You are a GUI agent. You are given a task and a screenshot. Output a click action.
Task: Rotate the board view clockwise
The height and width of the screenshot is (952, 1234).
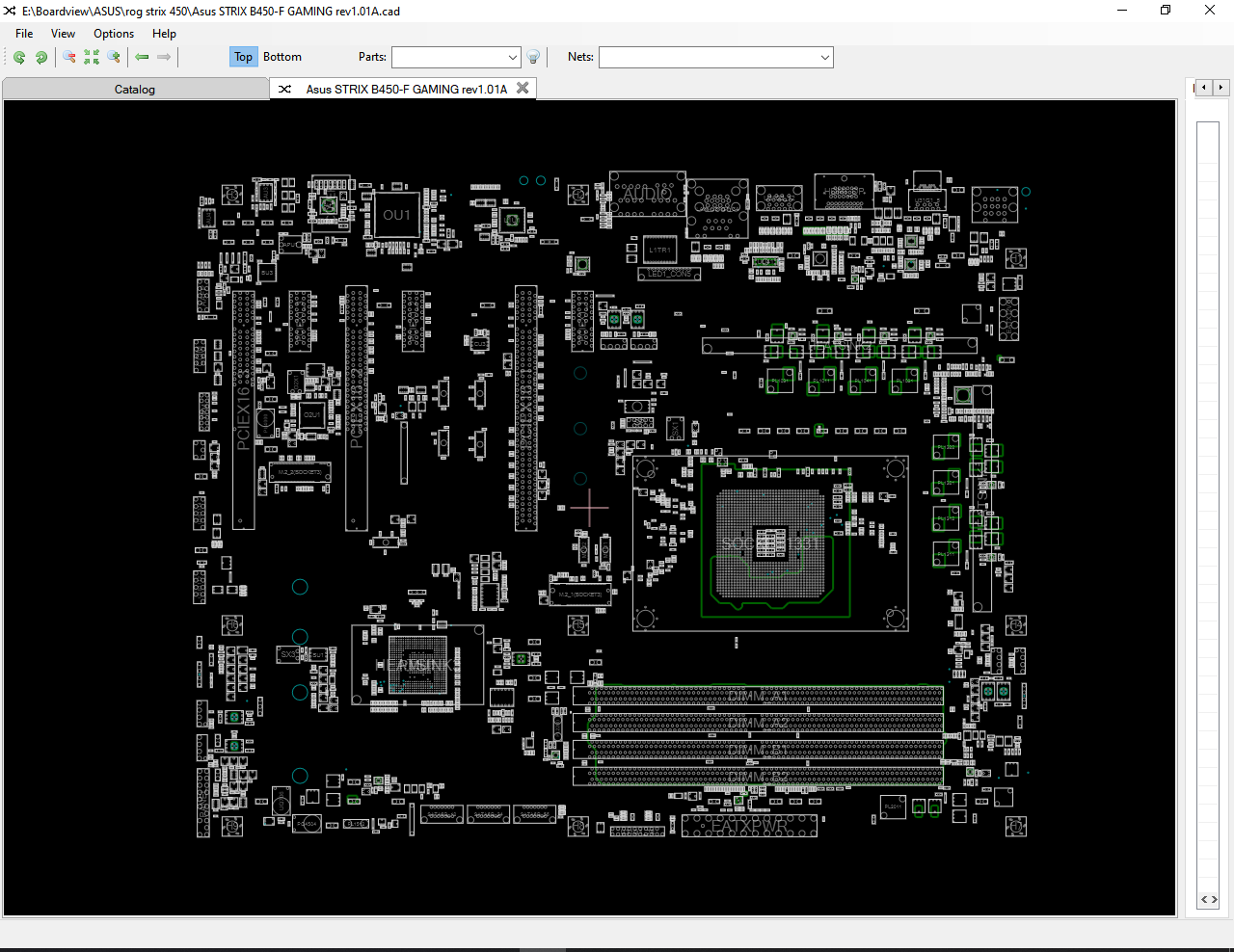tap(41, 58)
